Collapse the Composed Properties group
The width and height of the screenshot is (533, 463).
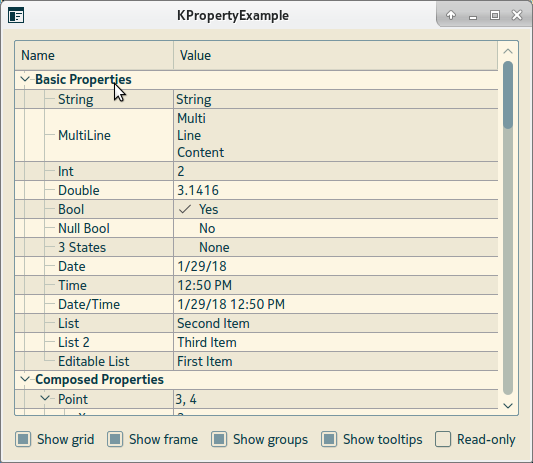25,379
